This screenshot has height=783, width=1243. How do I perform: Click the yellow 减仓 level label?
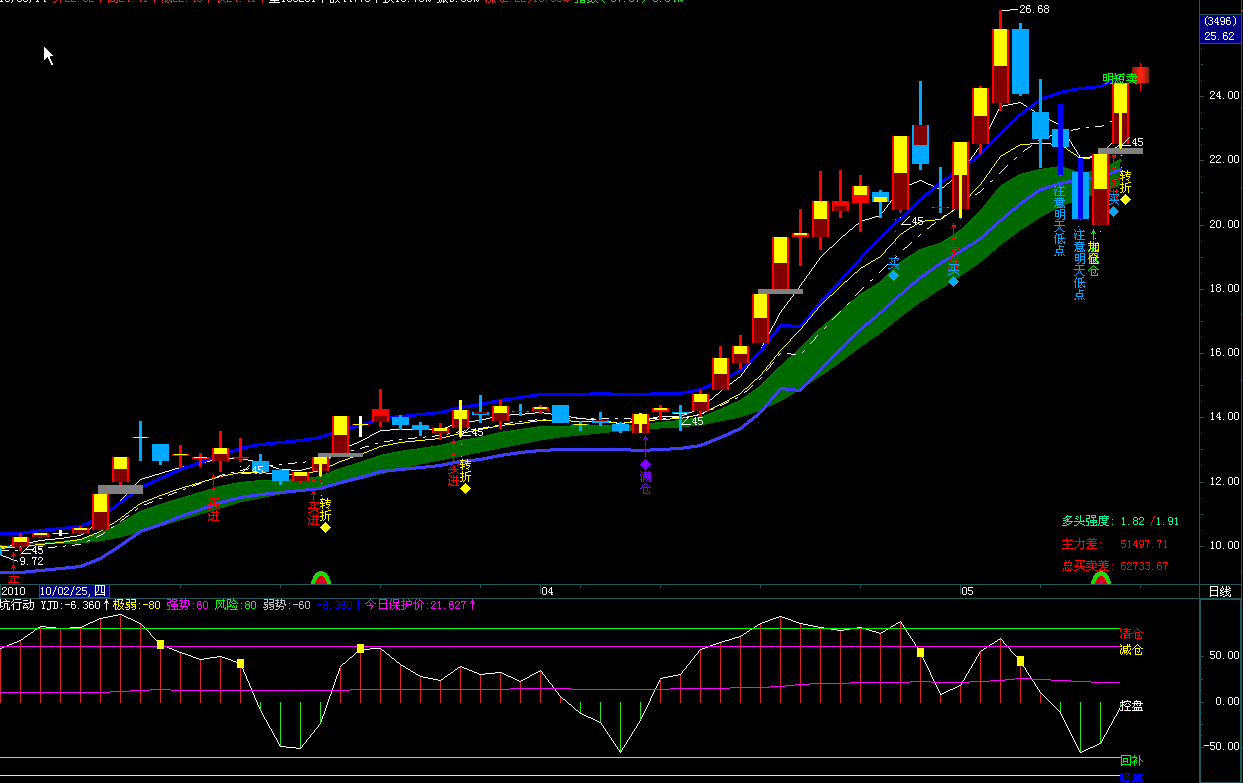(1131, 650)
